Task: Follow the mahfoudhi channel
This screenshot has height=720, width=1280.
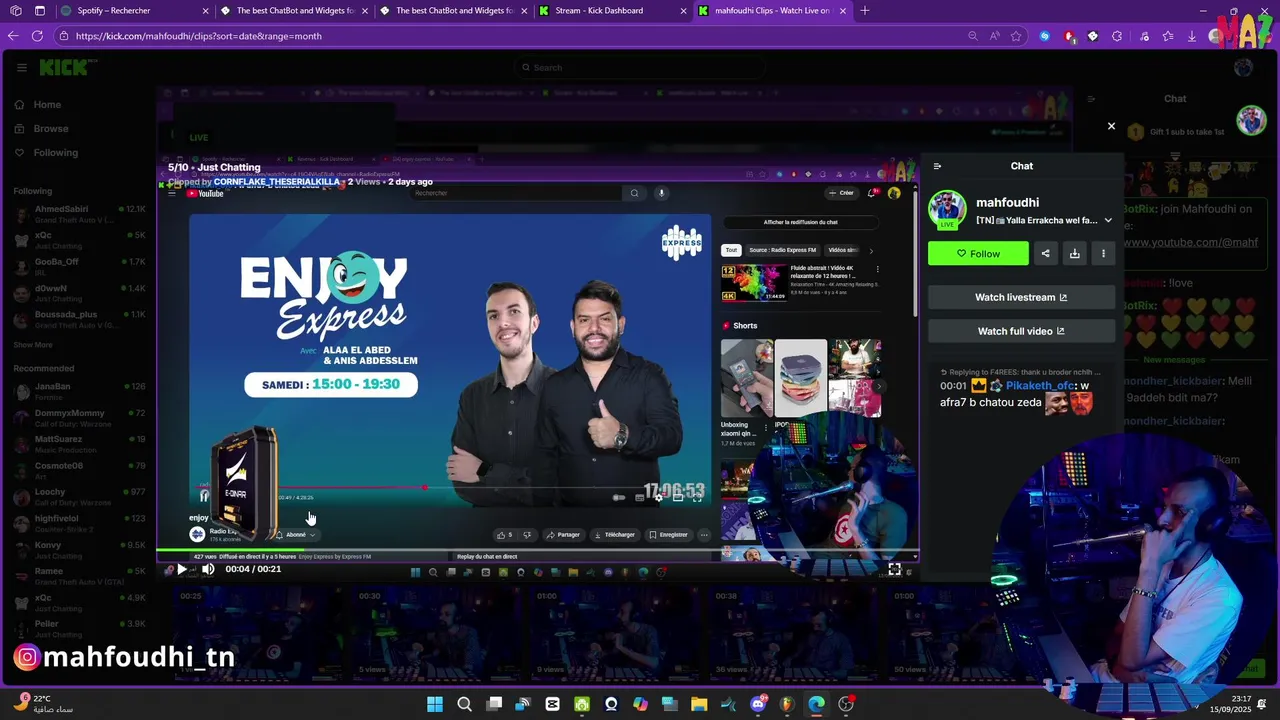Action: click(x=978, y=253)
